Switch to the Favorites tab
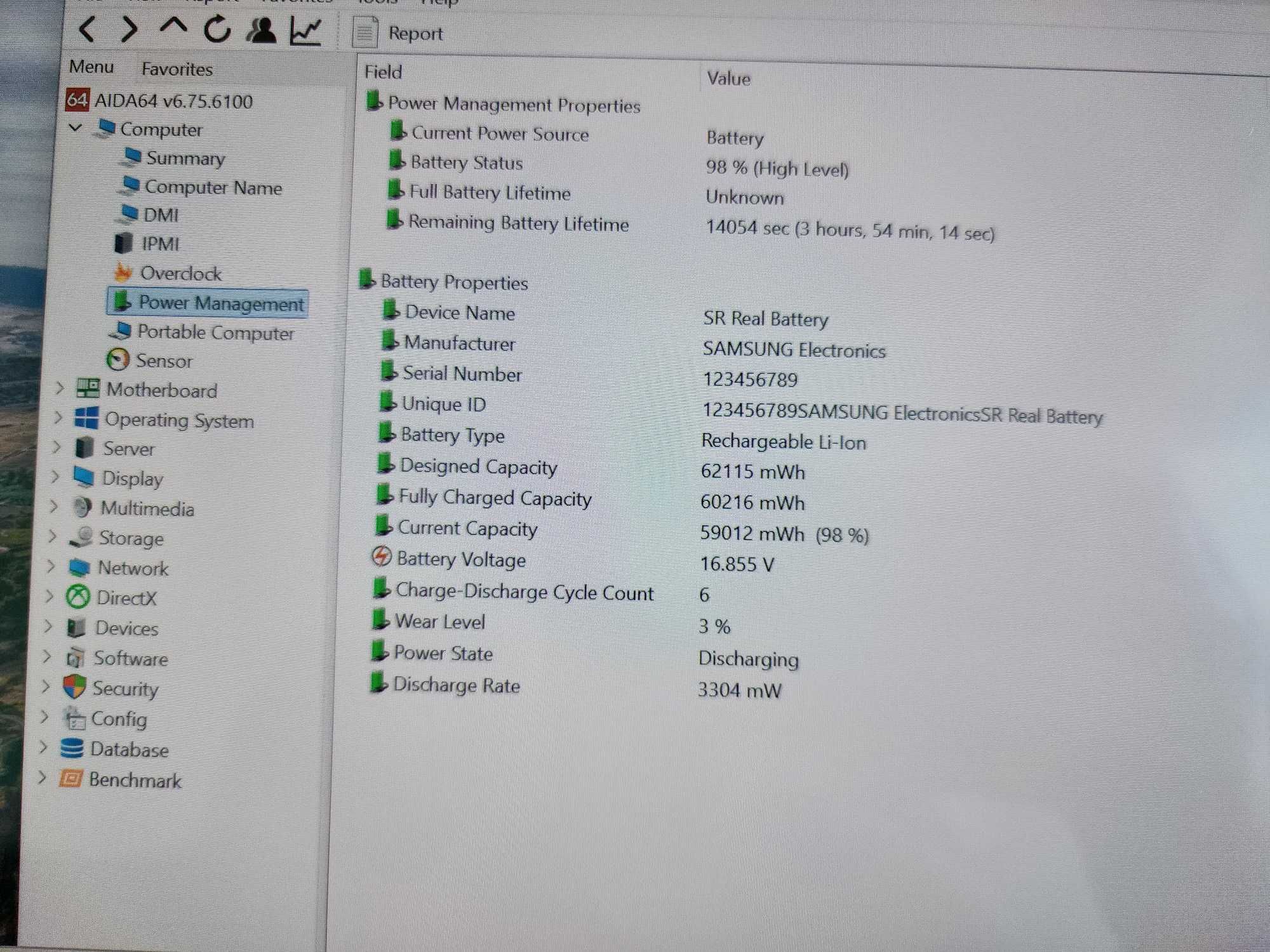Viewport: 1270px width, 952px height. pyautogui.click(x=177, y=69)
